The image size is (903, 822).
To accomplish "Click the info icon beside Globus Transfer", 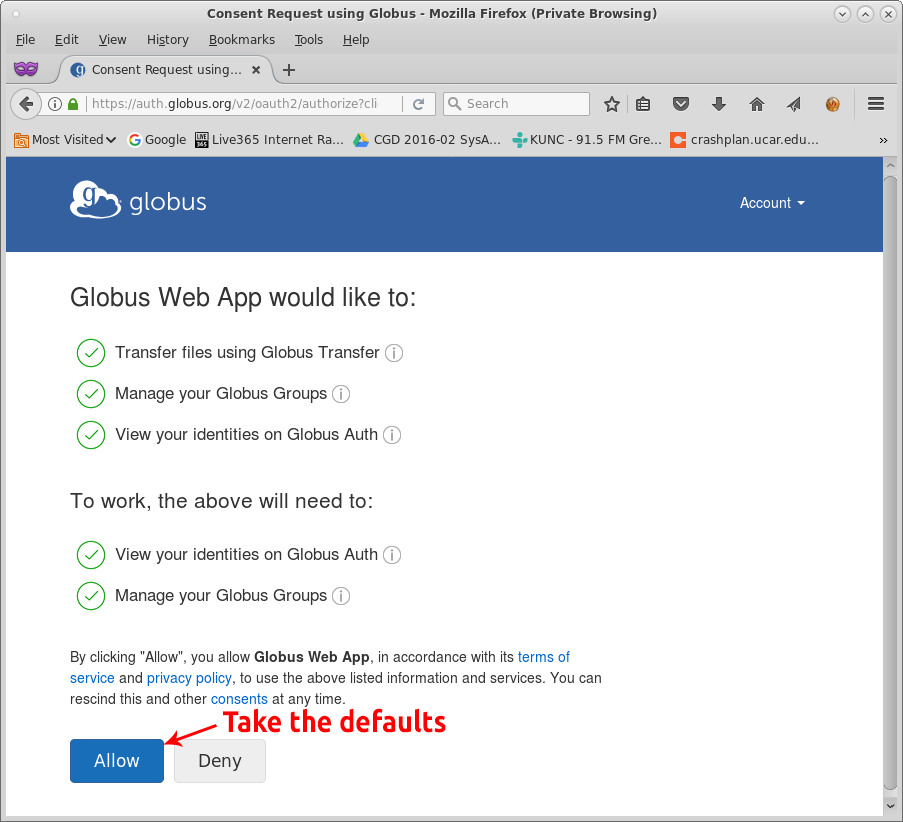I will 394,353.
